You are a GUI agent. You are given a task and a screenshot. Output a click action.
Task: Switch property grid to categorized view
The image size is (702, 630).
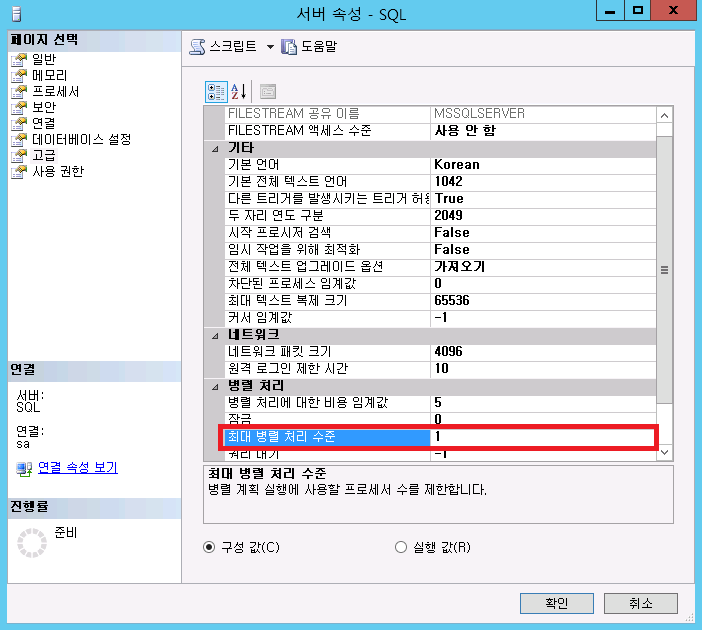point(216,92)
